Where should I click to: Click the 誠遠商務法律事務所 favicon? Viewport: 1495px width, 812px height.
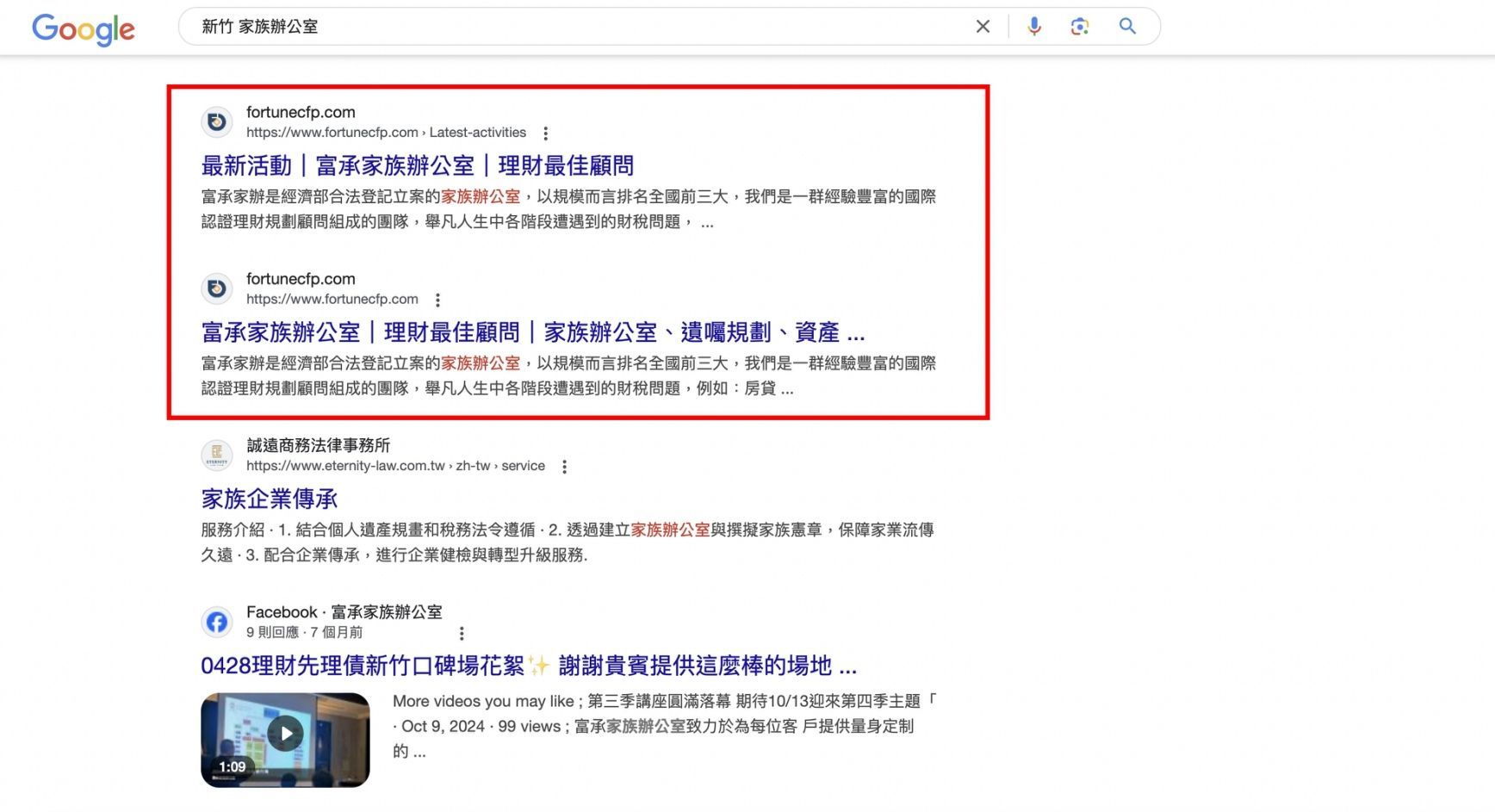(217, 456)
